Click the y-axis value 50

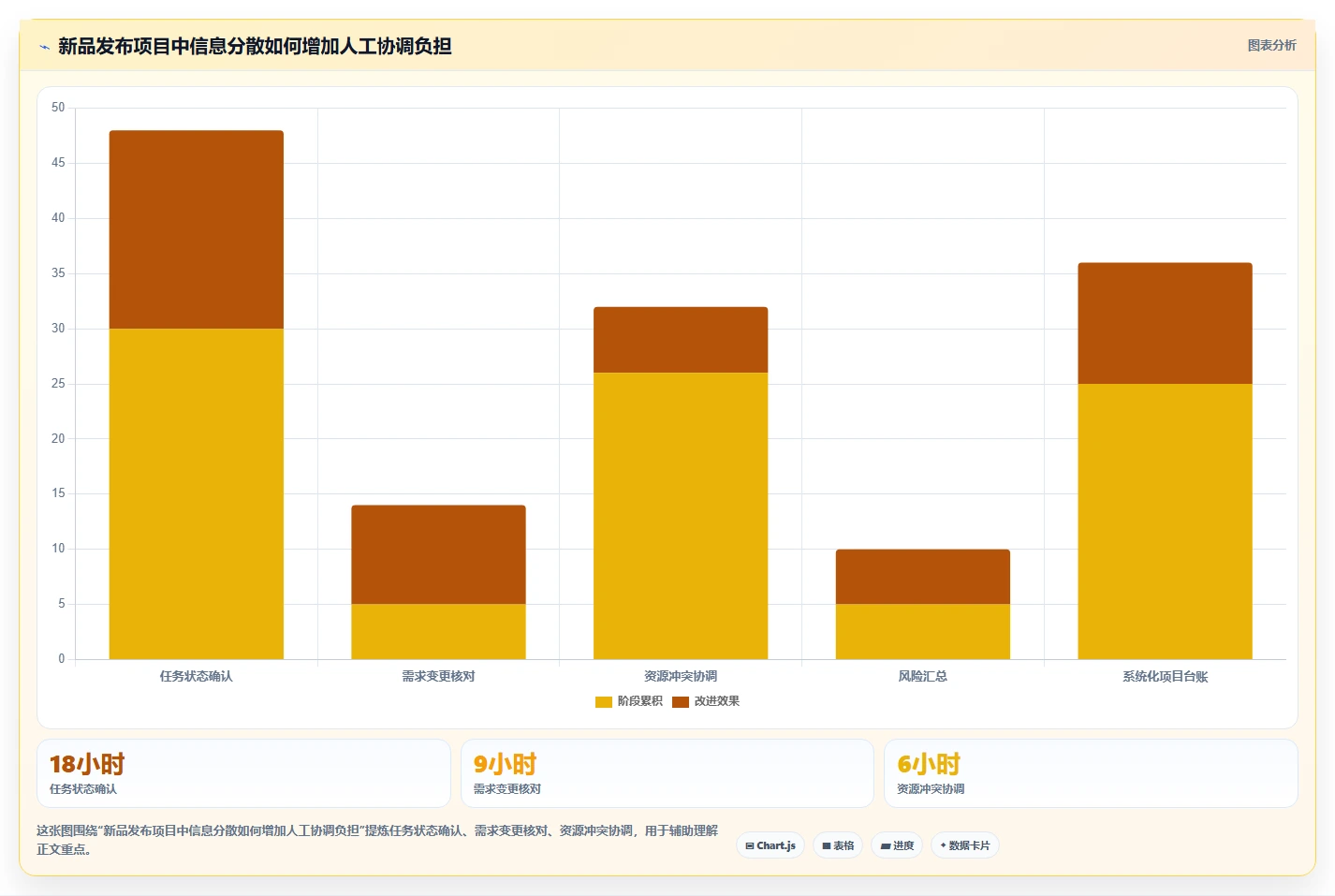(58, 108)
